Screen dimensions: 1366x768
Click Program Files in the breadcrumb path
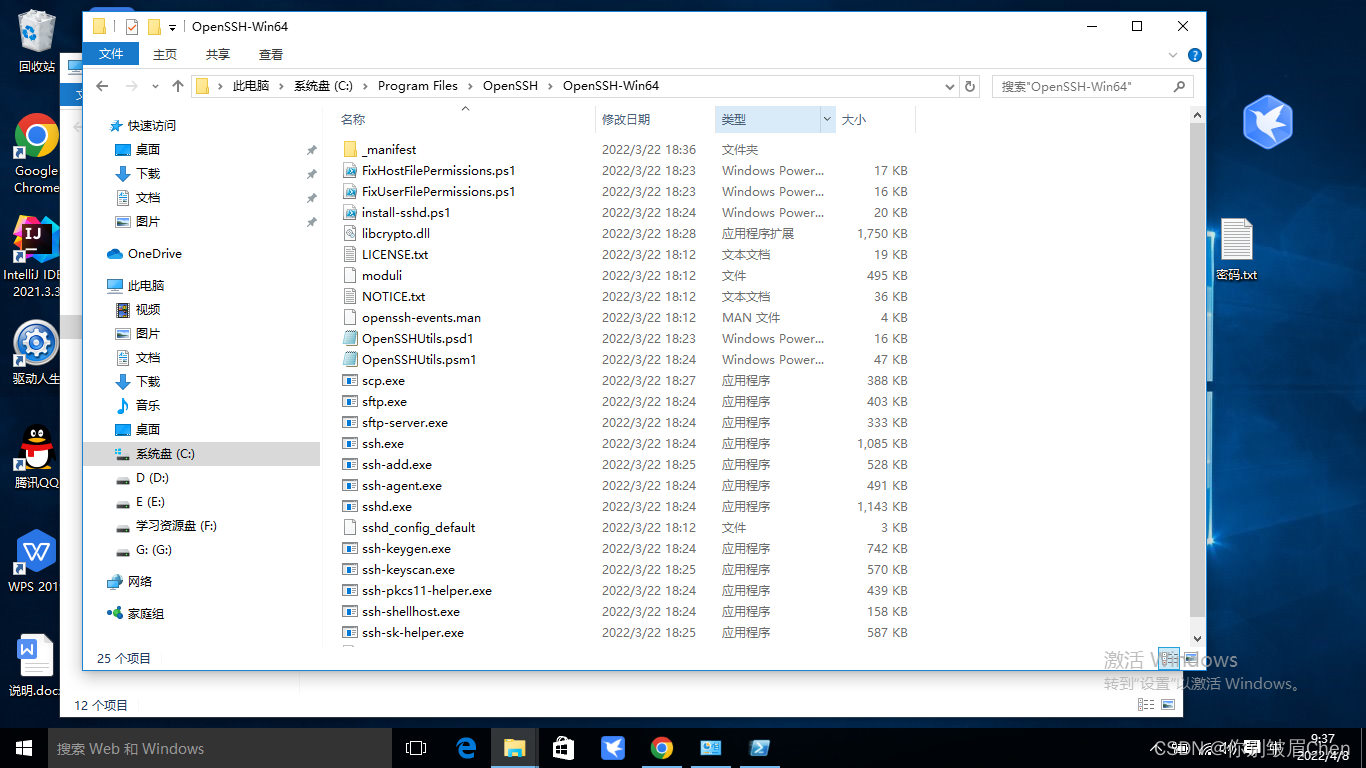(x=417, y=86)
